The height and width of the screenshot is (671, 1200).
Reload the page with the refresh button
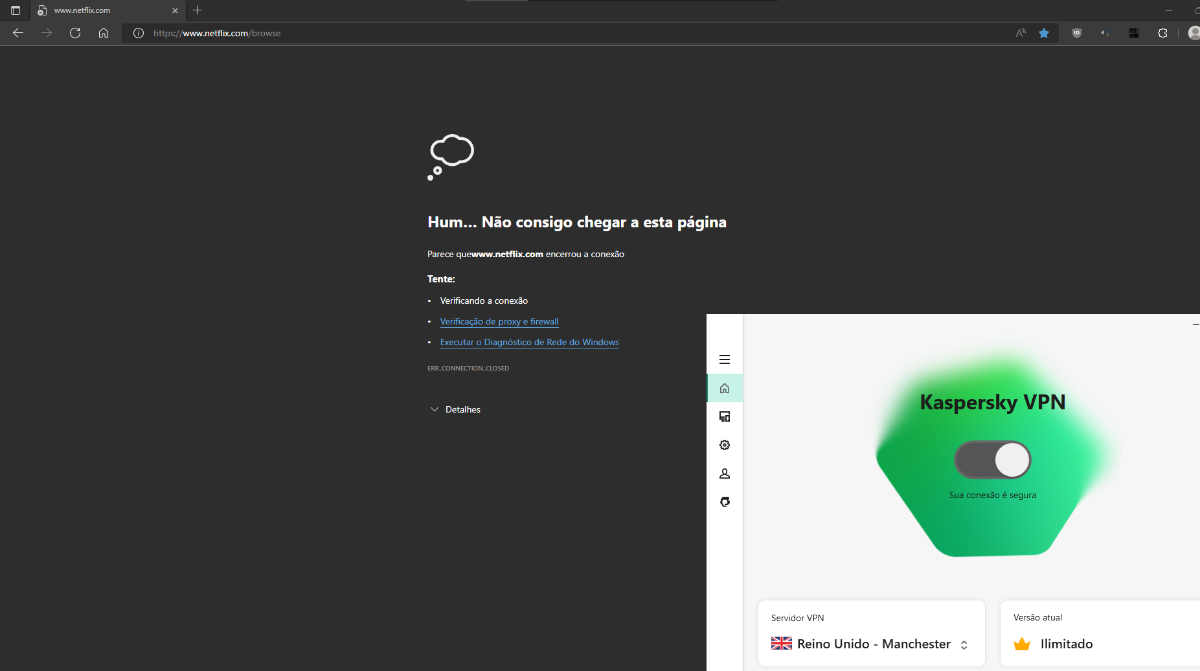(x=75, y=33)
